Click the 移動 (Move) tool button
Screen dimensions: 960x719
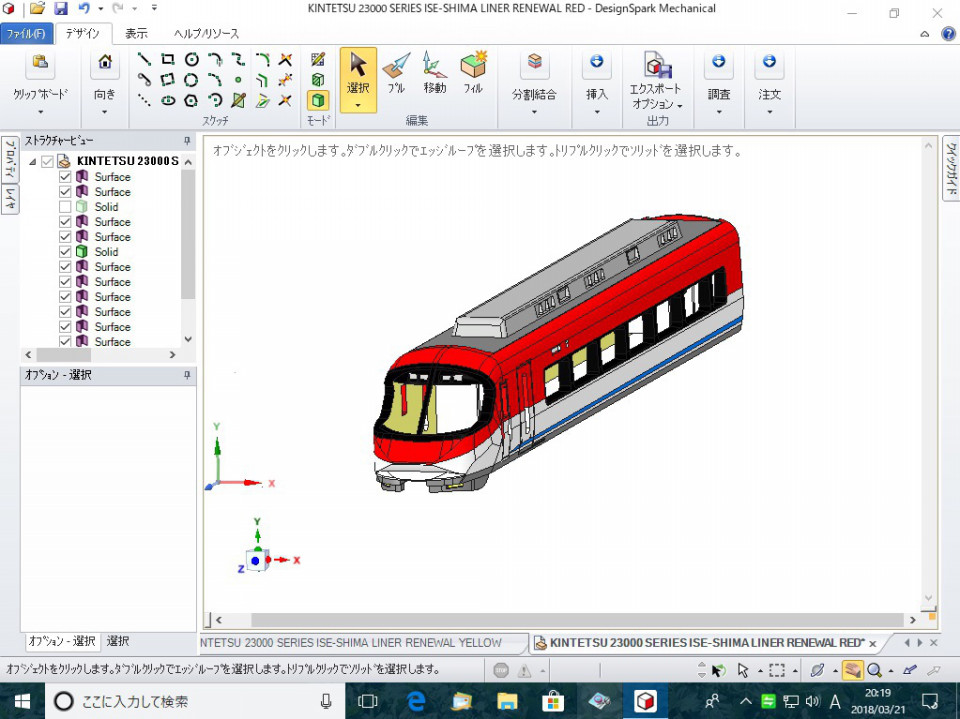pos(434,73)
